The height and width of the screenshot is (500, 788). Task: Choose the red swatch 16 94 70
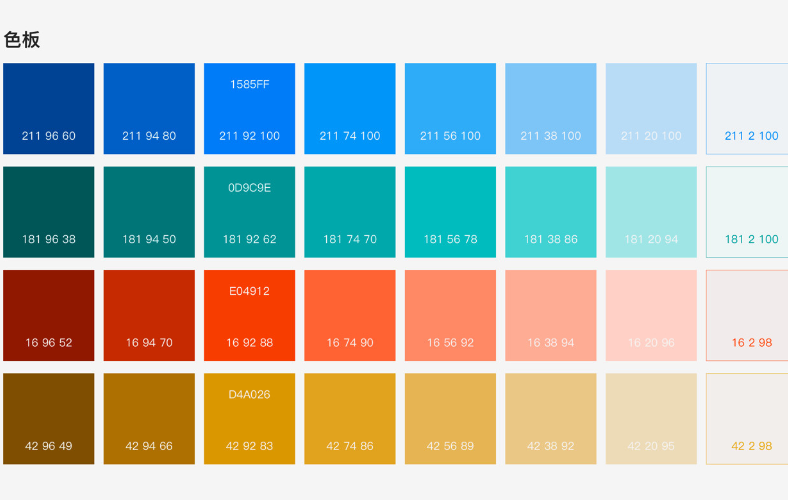point(149,315)
